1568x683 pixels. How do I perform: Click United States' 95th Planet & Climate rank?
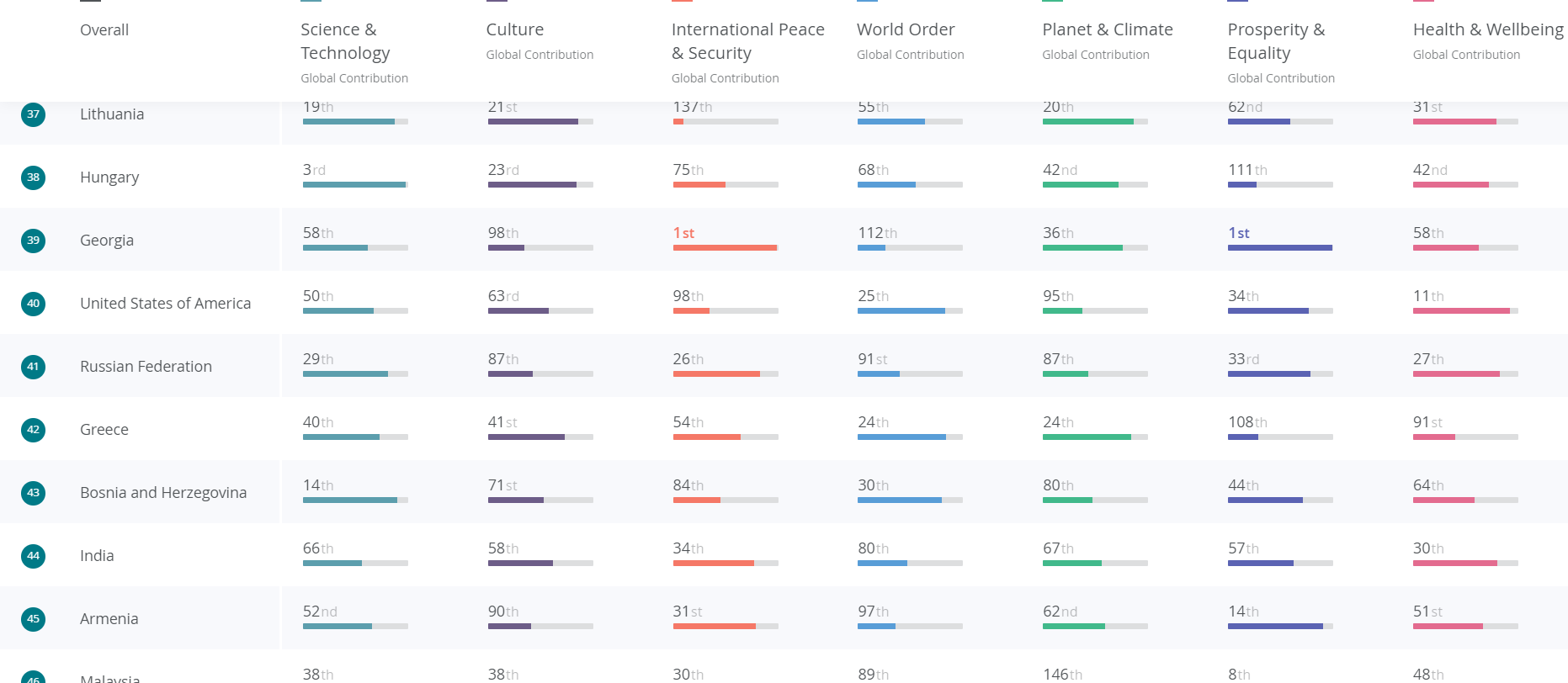click(1058, 296)
